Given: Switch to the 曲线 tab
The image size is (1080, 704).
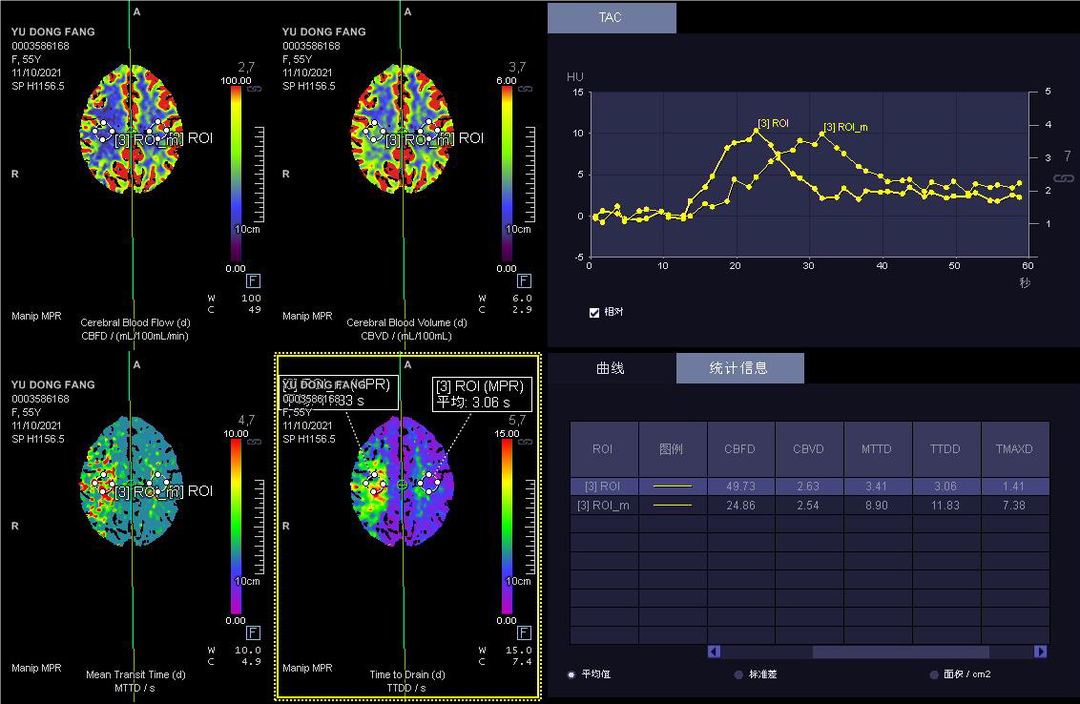Looking at the screenshot, I should (x=611, y=368).
